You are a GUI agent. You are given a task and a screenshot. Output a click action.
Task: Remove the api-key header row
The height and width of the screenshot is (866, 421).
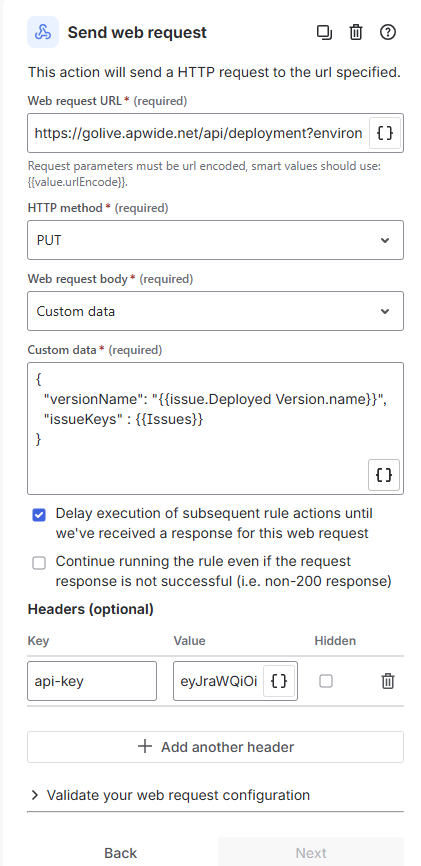point(388,681)
